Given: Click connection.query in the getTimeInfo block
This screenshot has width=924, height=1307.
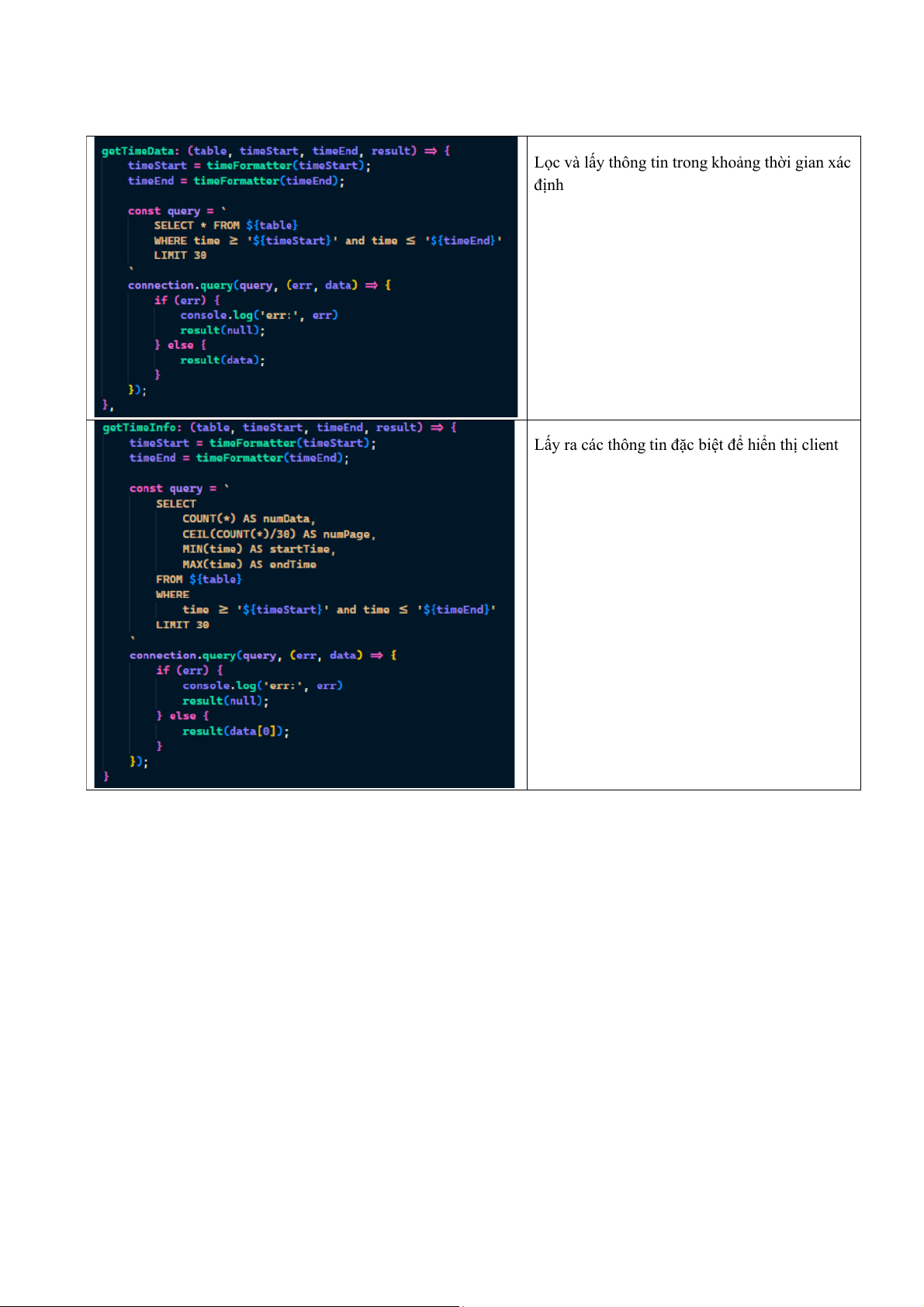Looking at the screenshot, I should 182,655.
